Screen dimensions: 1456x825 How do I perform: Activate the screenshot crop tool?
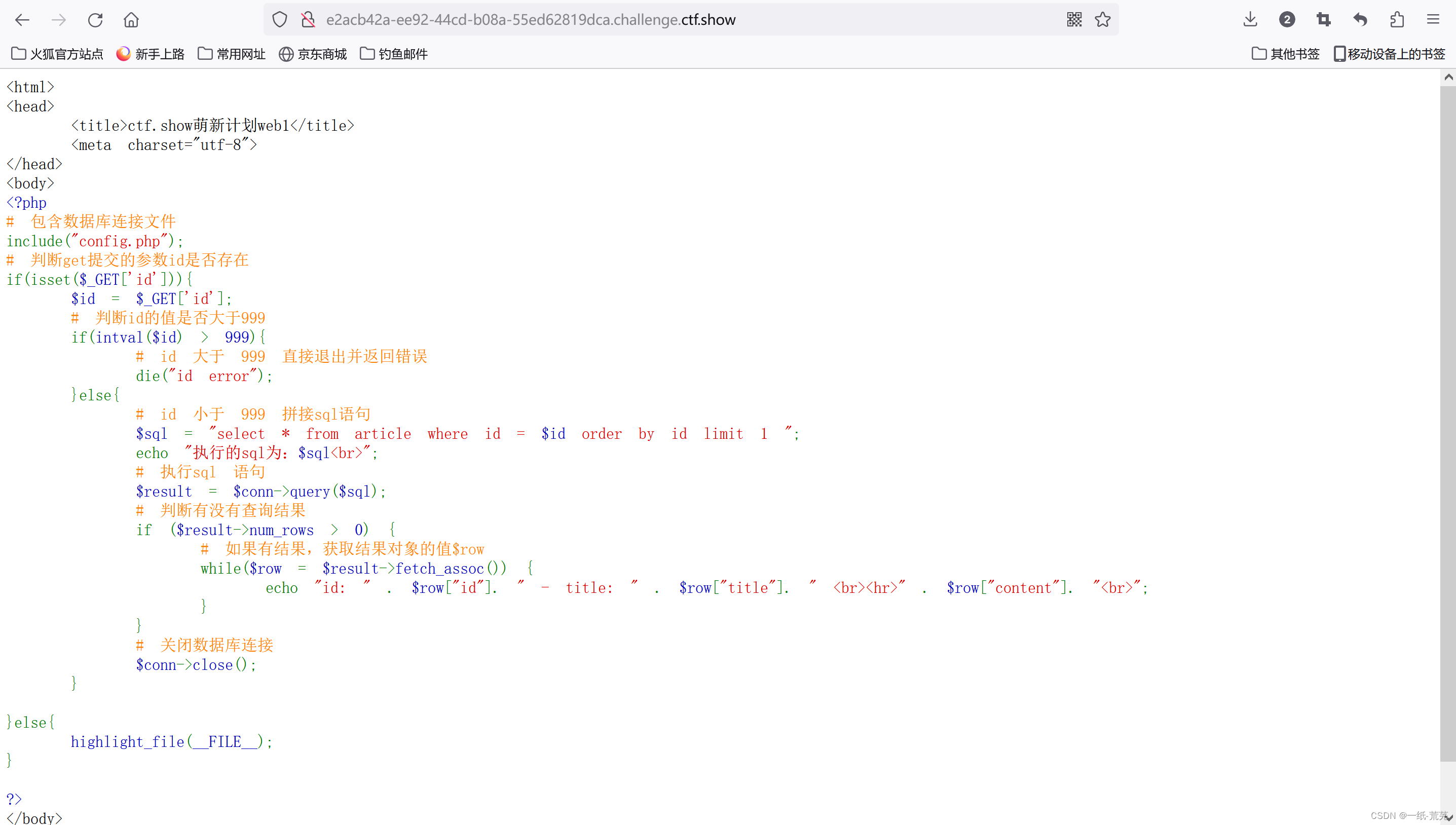[x=1323, y=20]
